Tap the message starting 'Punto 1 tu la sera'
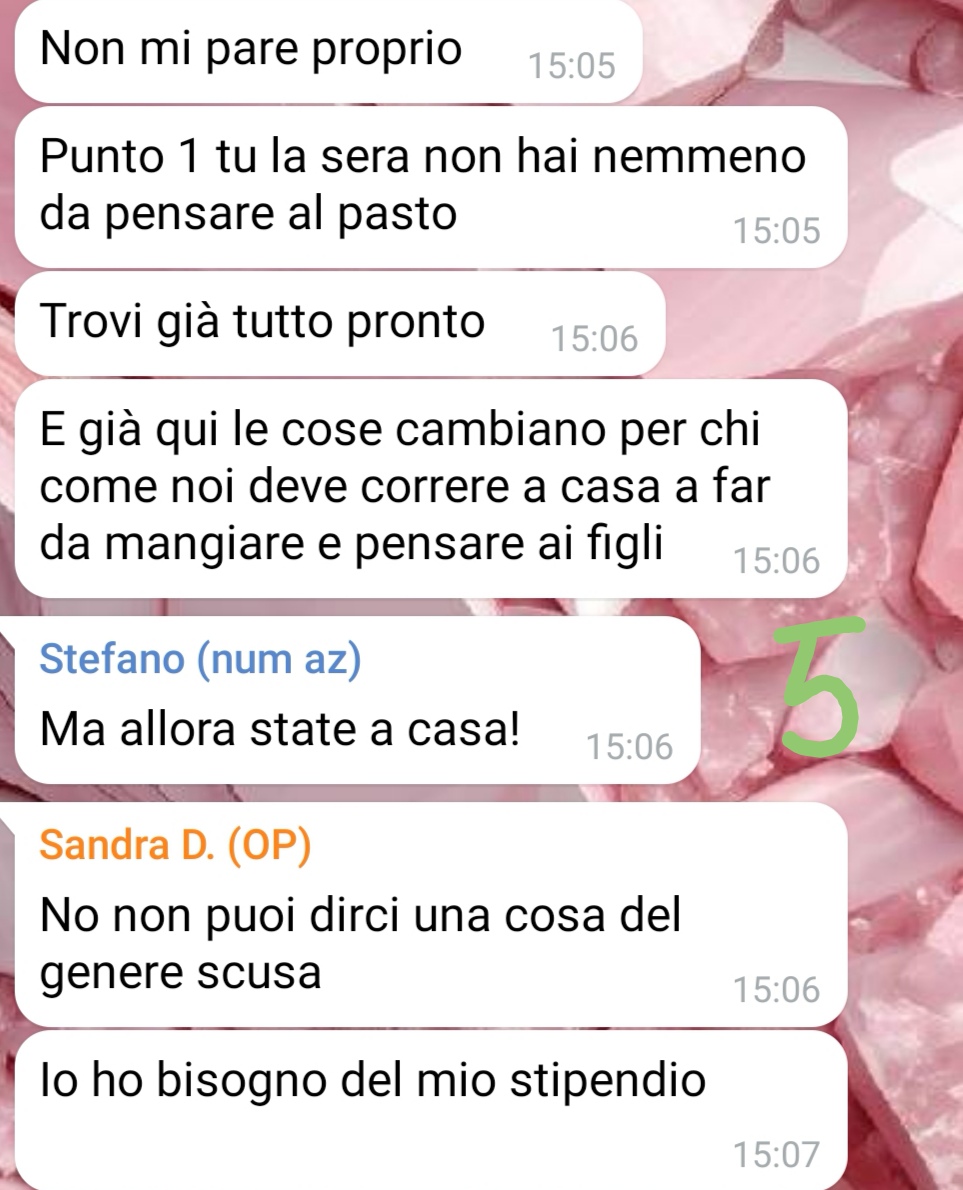 [x=430, y=187]
